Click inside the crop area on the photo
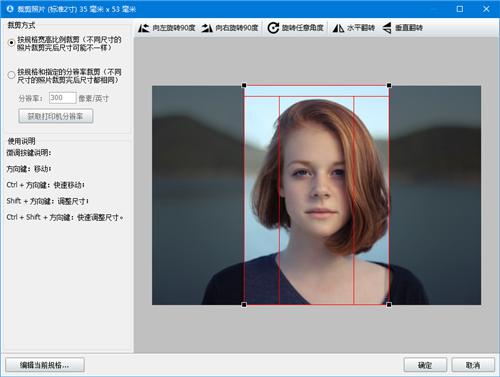Viewport: 500px width, 377px height. click(x=316, y=195)
